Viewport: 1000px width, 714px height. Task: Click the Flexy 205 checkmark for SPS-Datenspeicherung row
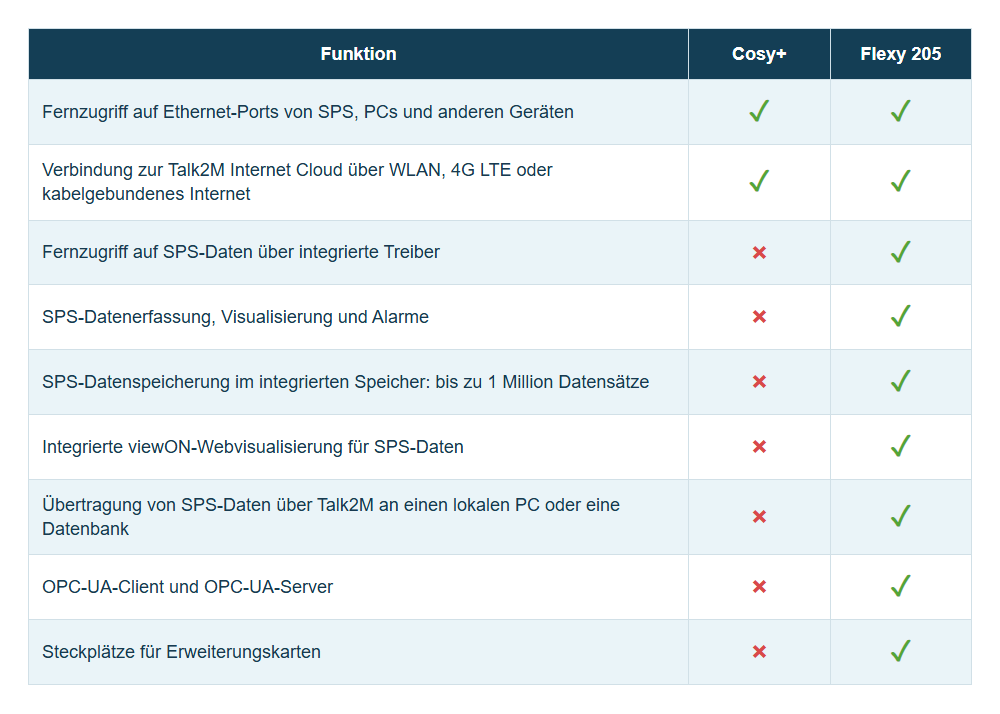coord(901,381)
